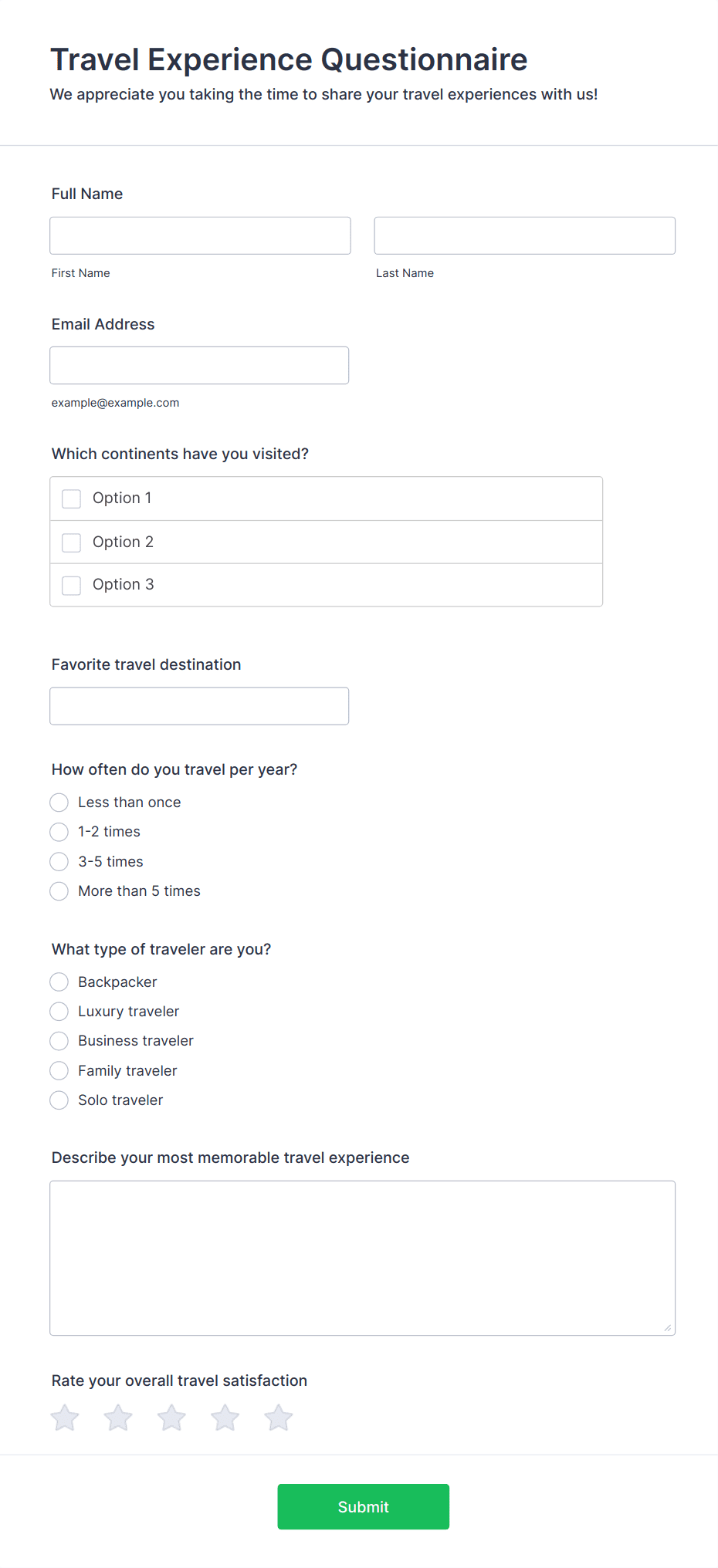Give five stars for travel satisfaction

(x=278, y=1418)
